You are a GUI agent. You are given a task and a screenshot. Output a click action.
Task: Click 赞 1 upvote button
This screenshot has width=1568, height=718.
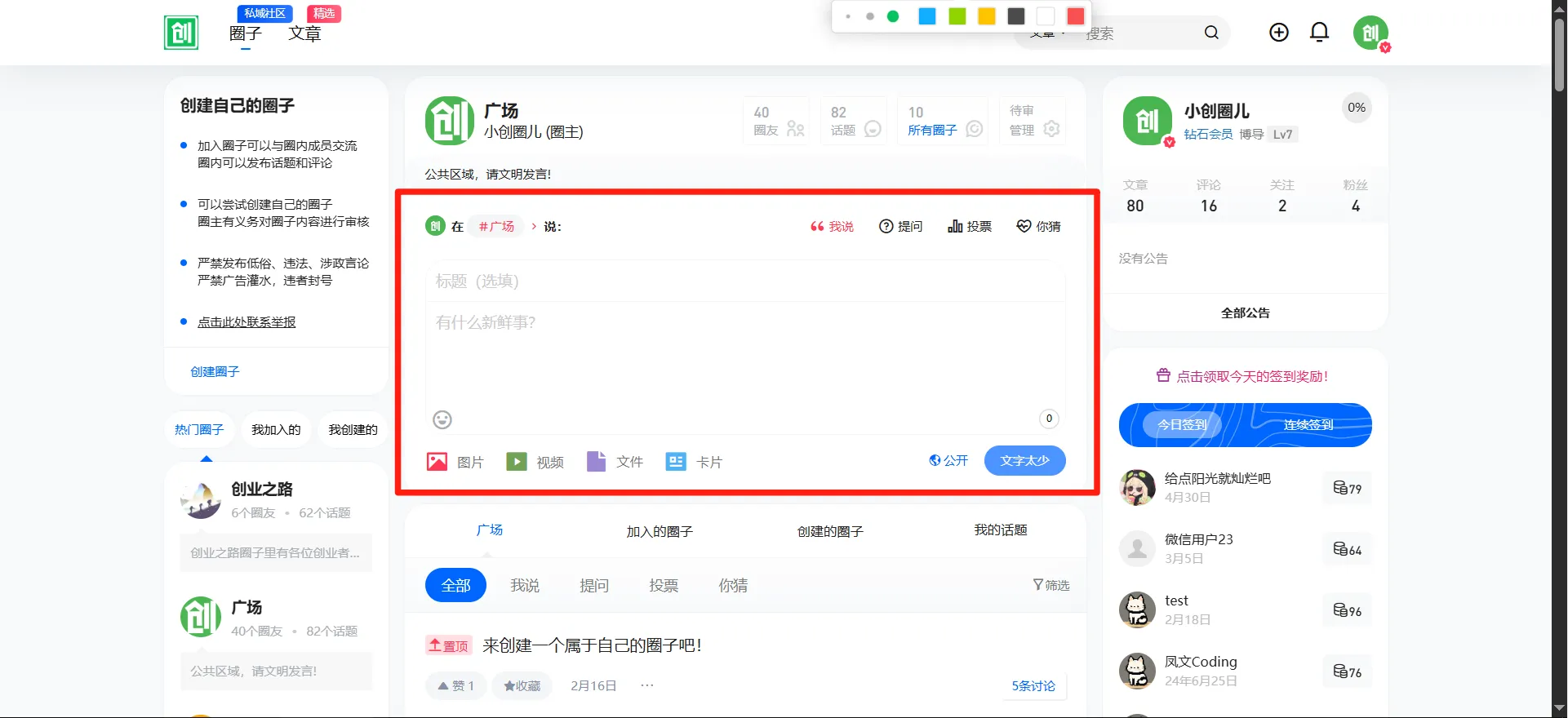[455, 686]
